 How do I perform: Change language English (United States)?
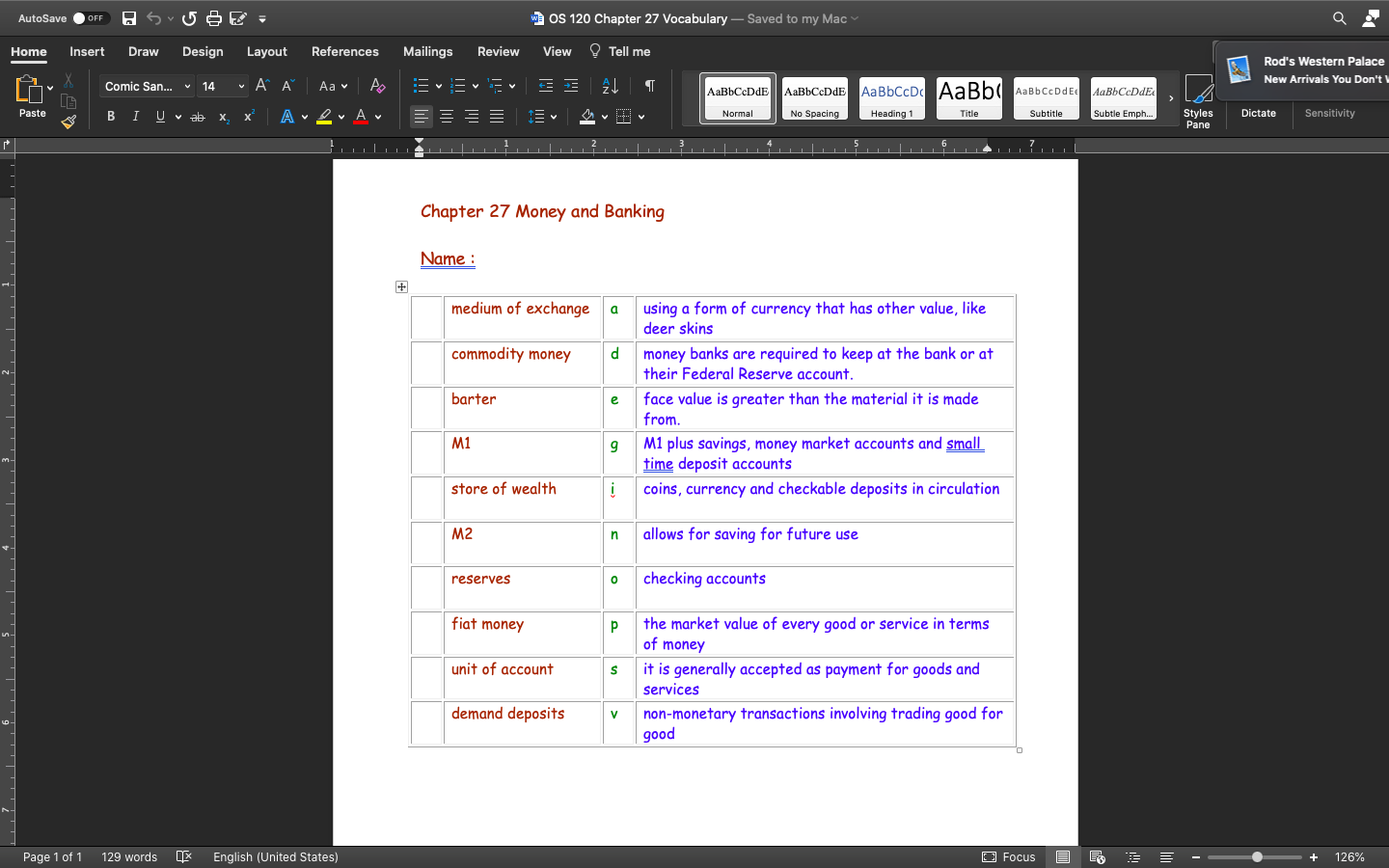pos(276,856)
